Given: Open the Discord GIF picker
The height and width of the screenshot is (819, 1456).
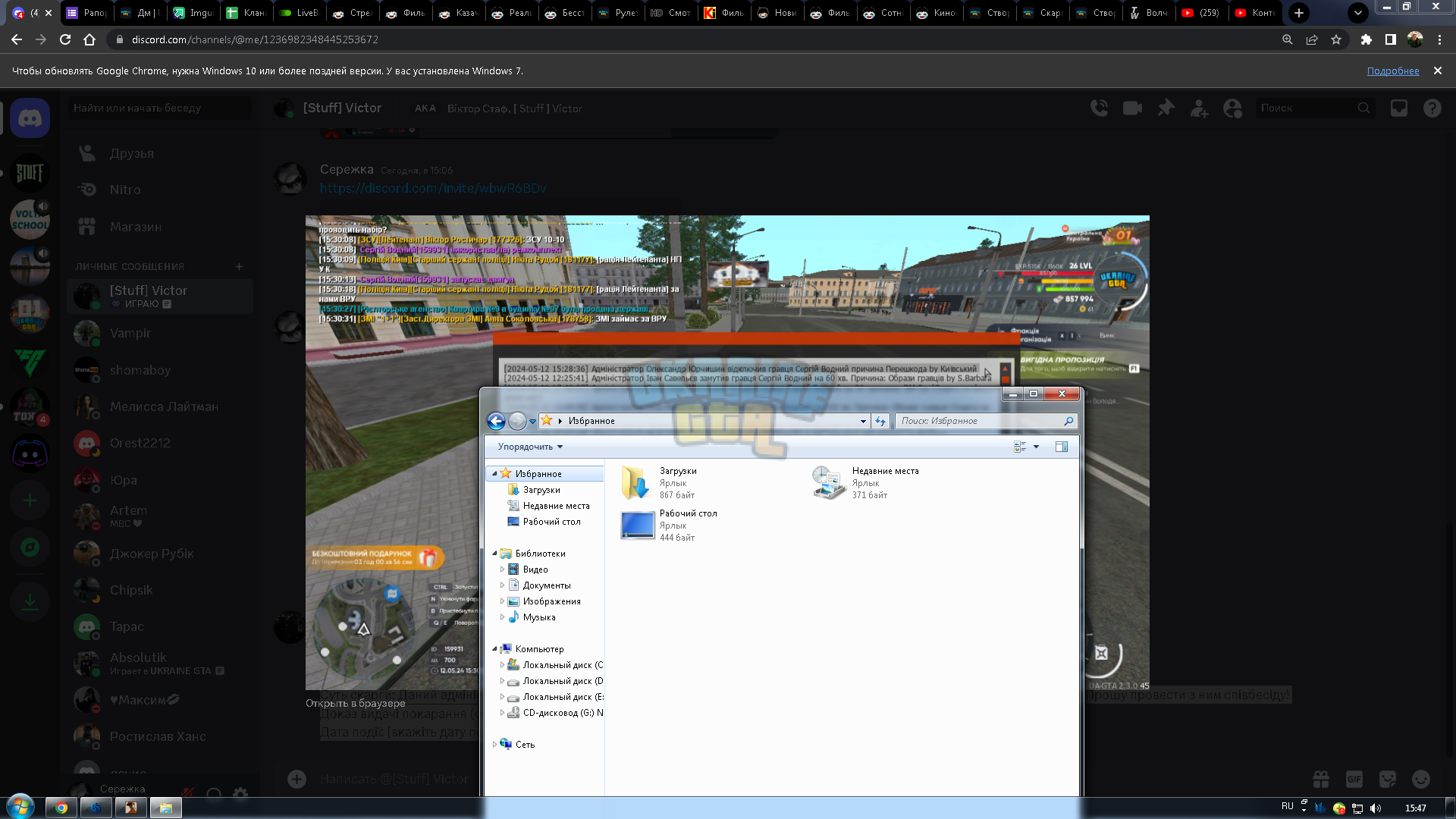Looking at the screenshot, I should [1354, 779].
